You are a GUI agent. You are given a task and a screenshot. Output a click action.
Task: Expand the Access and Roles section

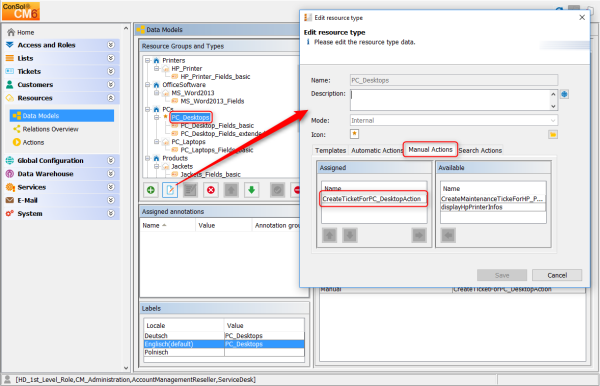pyautogui.click(x=111, y=45)
